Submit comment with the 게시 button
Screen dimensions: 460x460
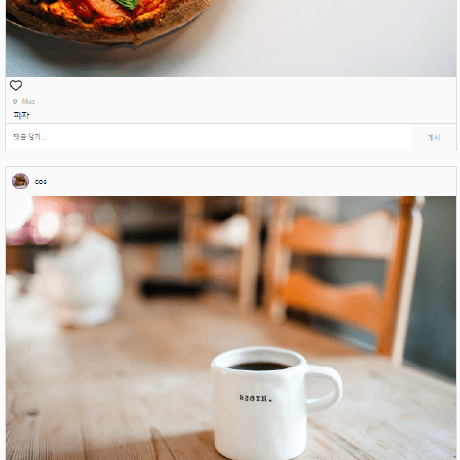tap(434, 137)
